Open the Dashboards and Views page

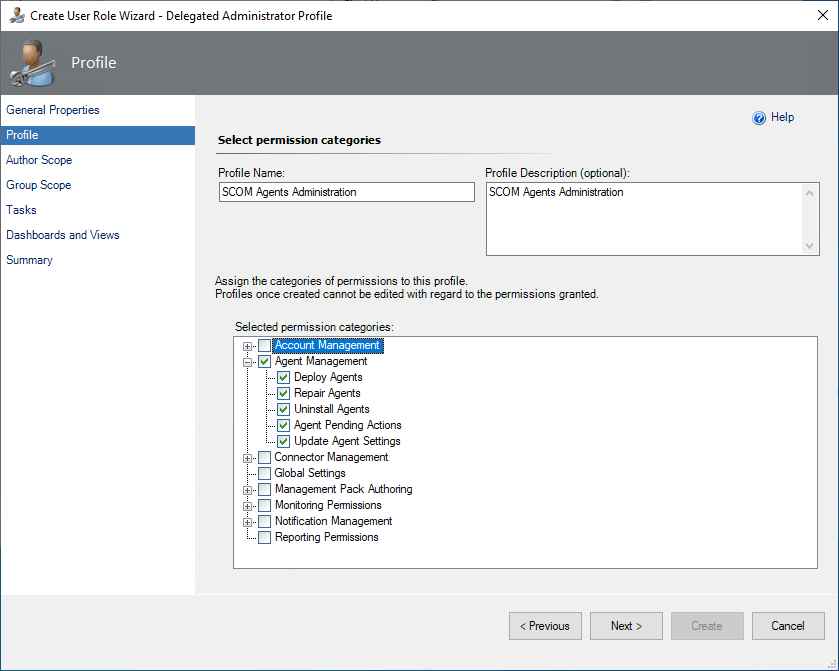point(63,235)
